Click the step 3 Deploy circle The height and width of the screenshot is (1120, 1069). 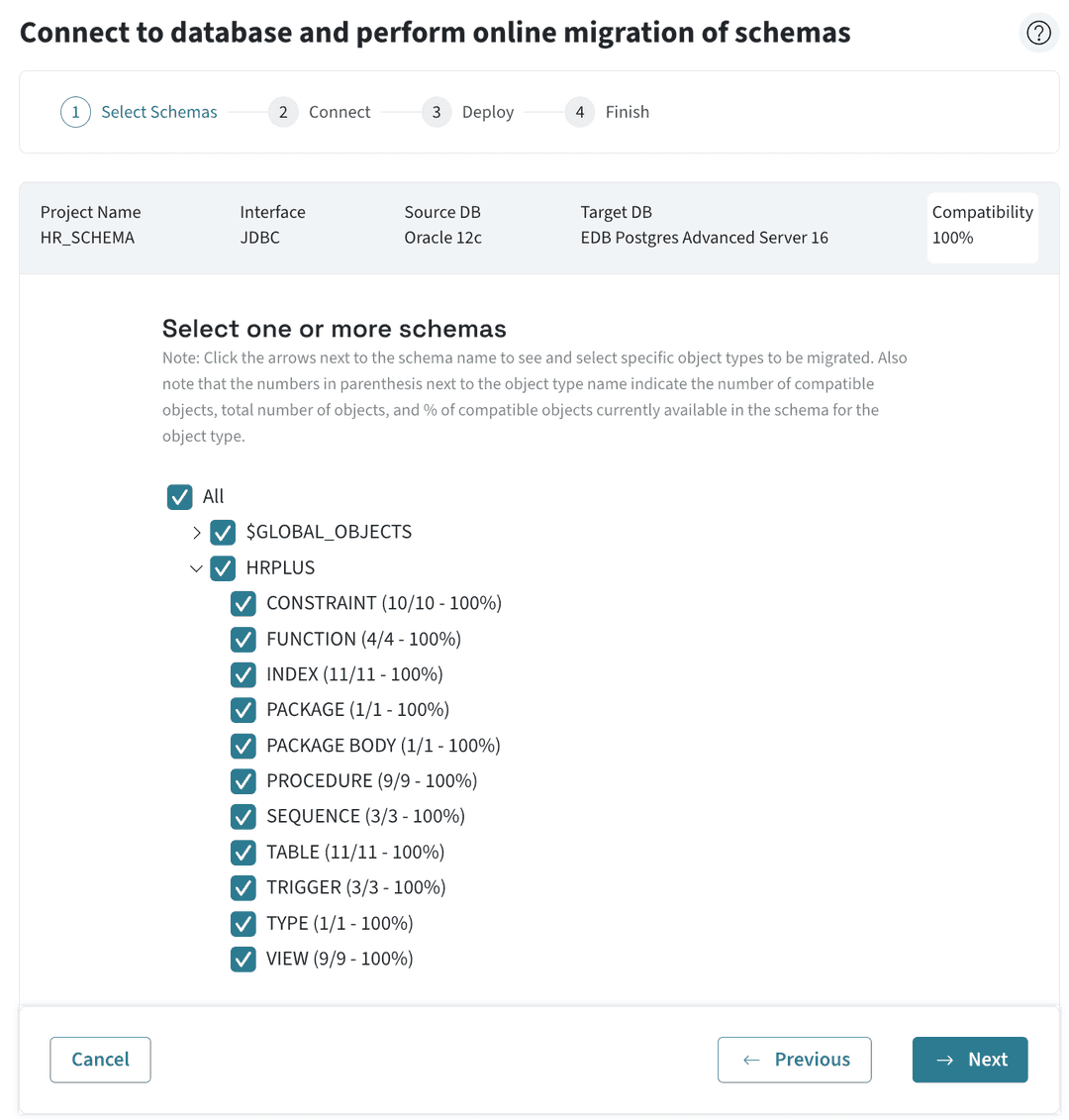pos(437,112)
